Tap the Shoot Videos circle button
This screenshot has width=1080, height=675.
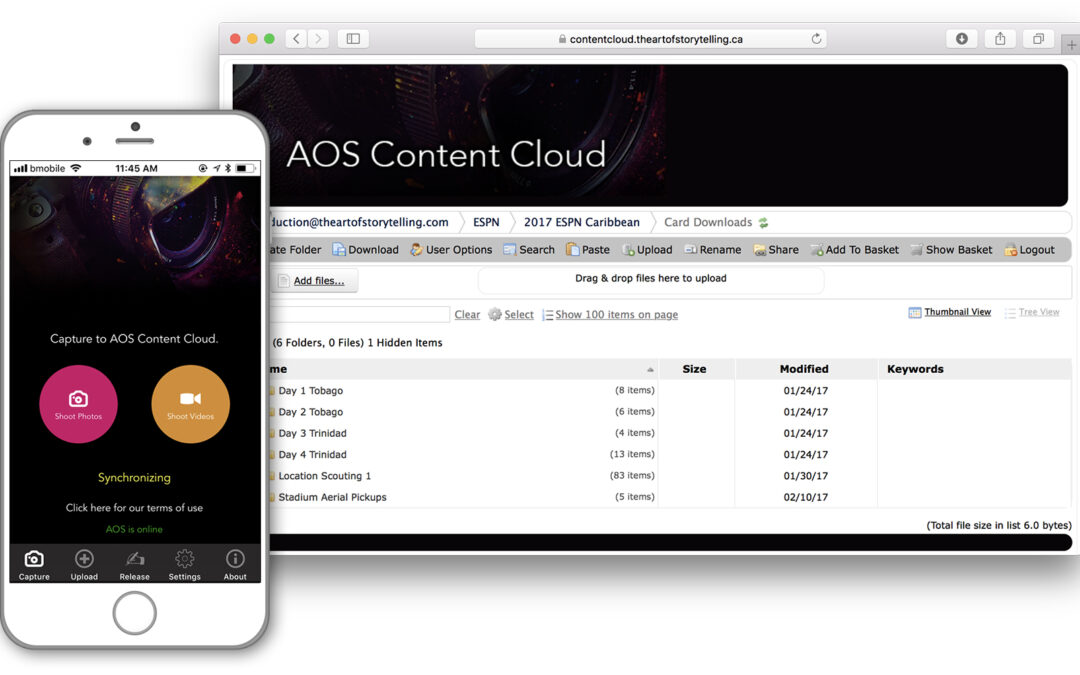pyautogui.click(x=190, y=404)
